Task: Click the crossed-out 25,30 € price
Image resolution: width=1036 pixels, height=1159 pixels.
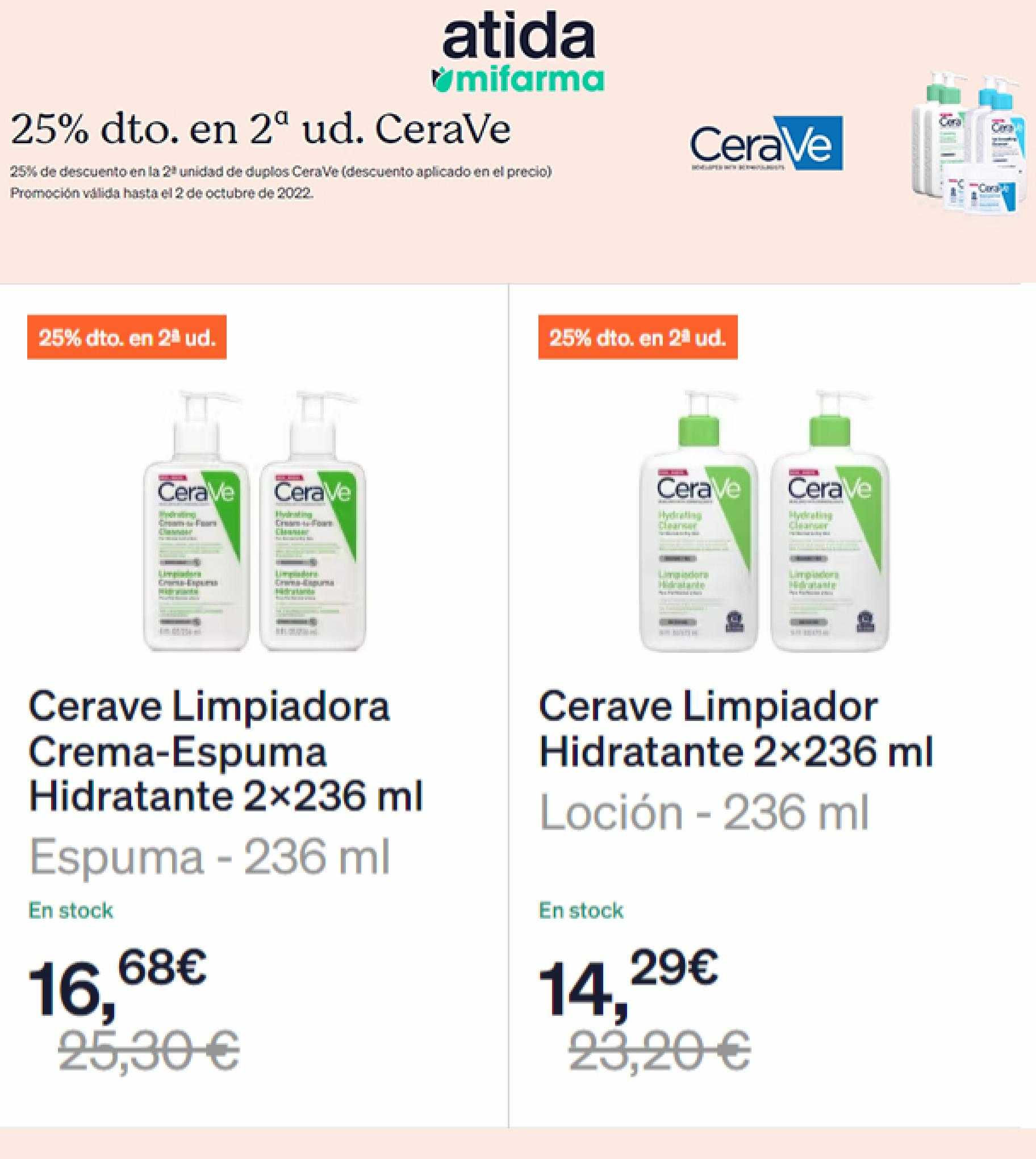Action: [x=149, y=1049]
